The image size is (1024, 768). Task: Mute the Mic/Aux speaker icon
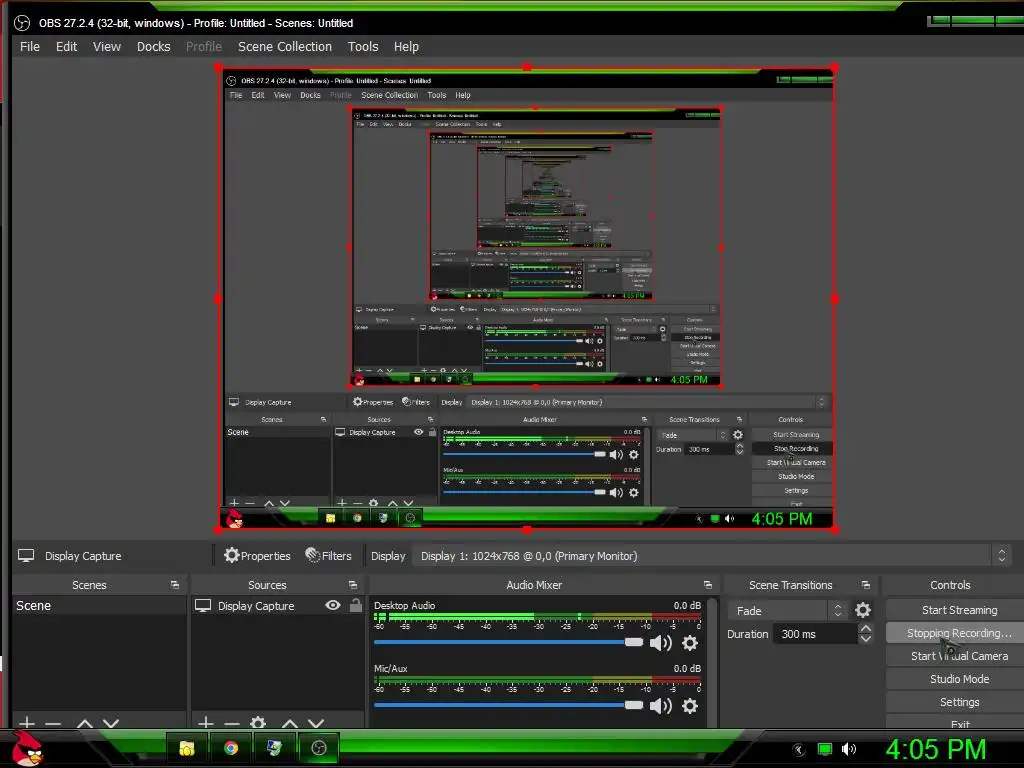pyautogui.click(x=660, y=705)
